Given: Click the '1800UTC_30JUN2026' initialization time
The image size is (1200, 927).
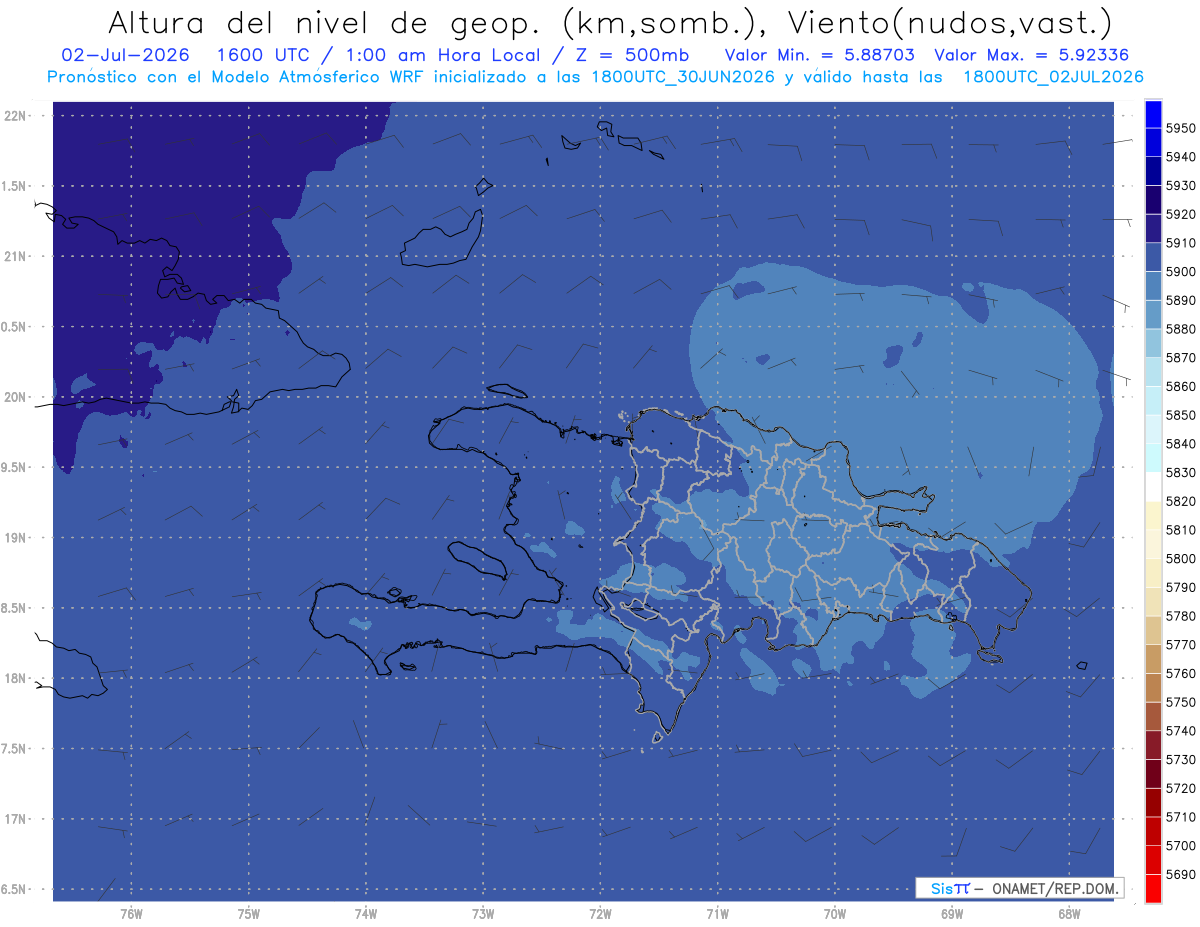Looking at the screenshot, I should point(683,77).
